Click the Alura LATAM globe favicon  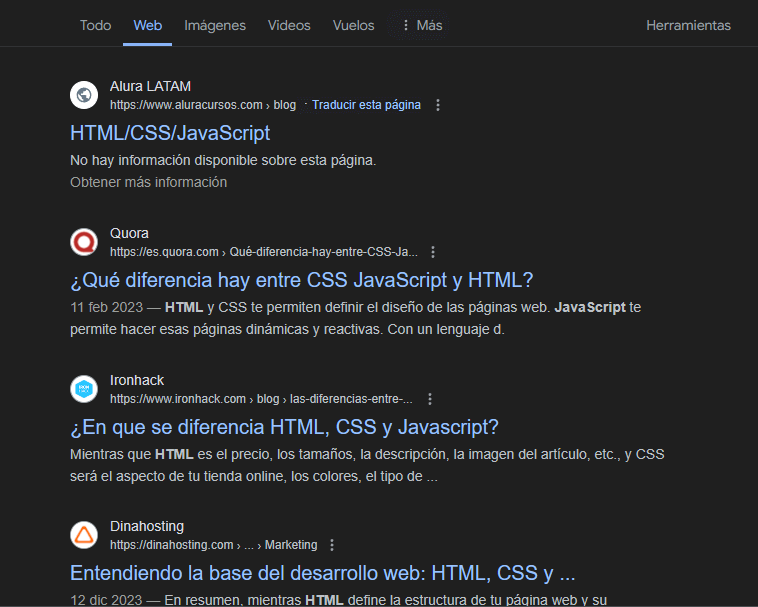[84, 95]
